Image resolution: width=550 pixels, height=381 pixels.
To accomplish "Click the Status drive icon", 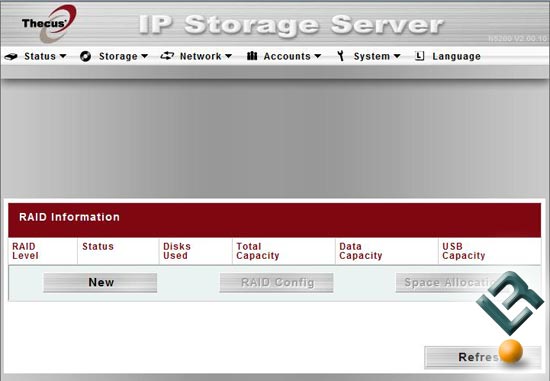I will click(11, 56).
